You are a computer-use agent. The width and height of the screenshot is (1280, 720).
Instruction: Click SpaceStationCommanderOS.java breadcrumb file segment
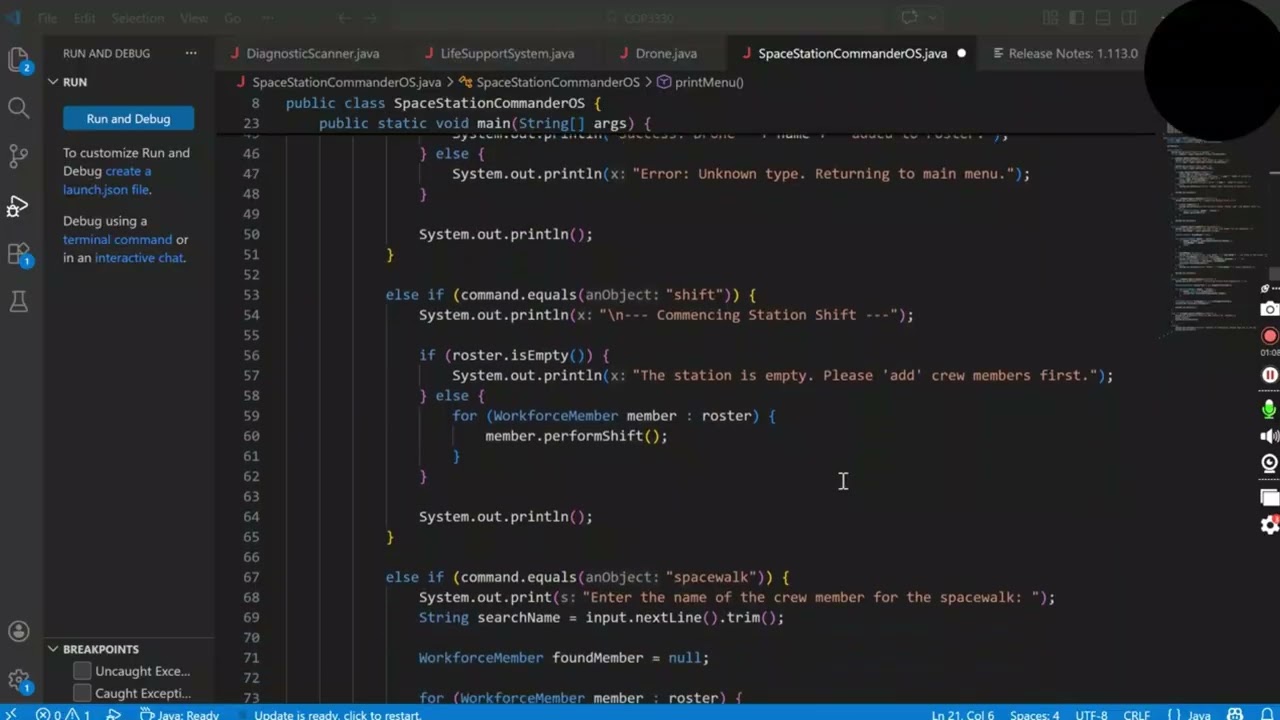coord(346,82)
